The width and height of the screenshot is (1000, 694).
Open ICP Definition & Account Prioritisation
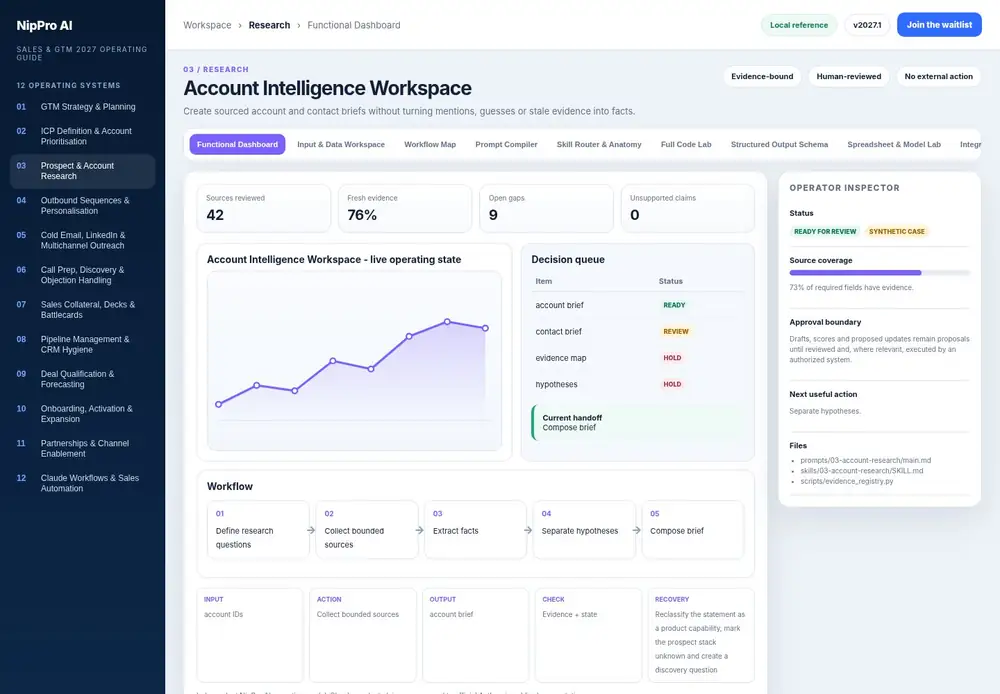point(82,136)
